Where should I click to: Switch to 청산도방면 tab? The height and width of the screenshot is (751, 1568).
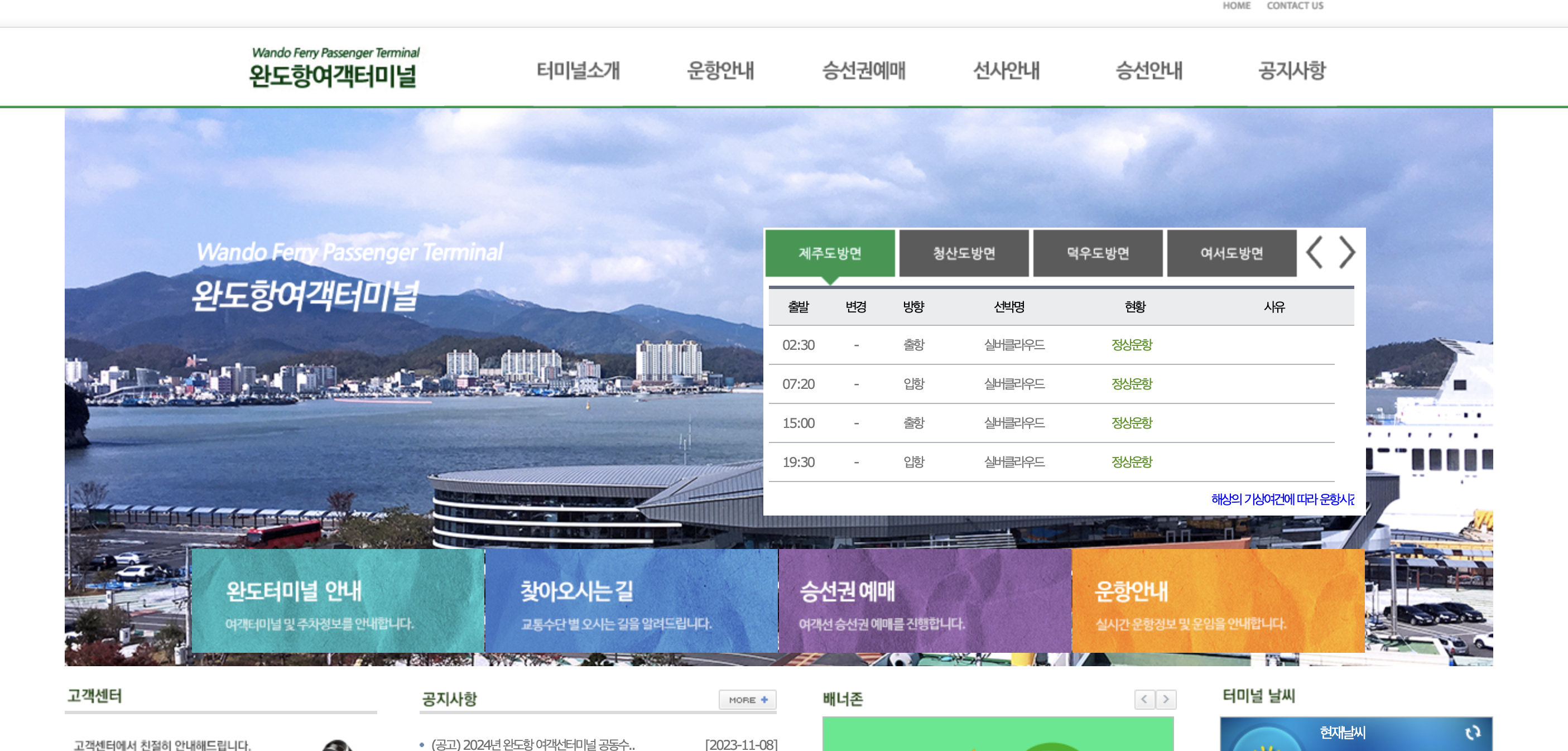[964, 253]
